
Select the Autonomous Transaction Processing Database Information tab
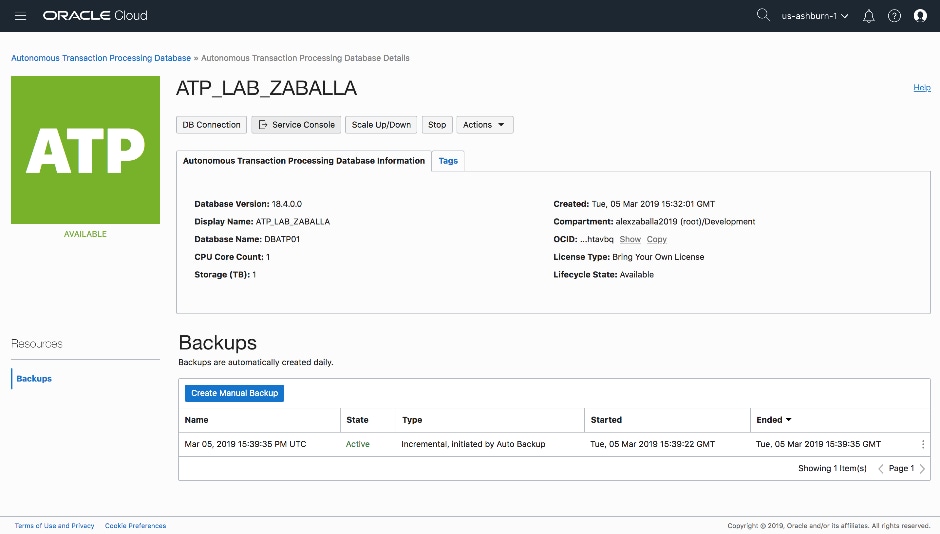(304, 161)
